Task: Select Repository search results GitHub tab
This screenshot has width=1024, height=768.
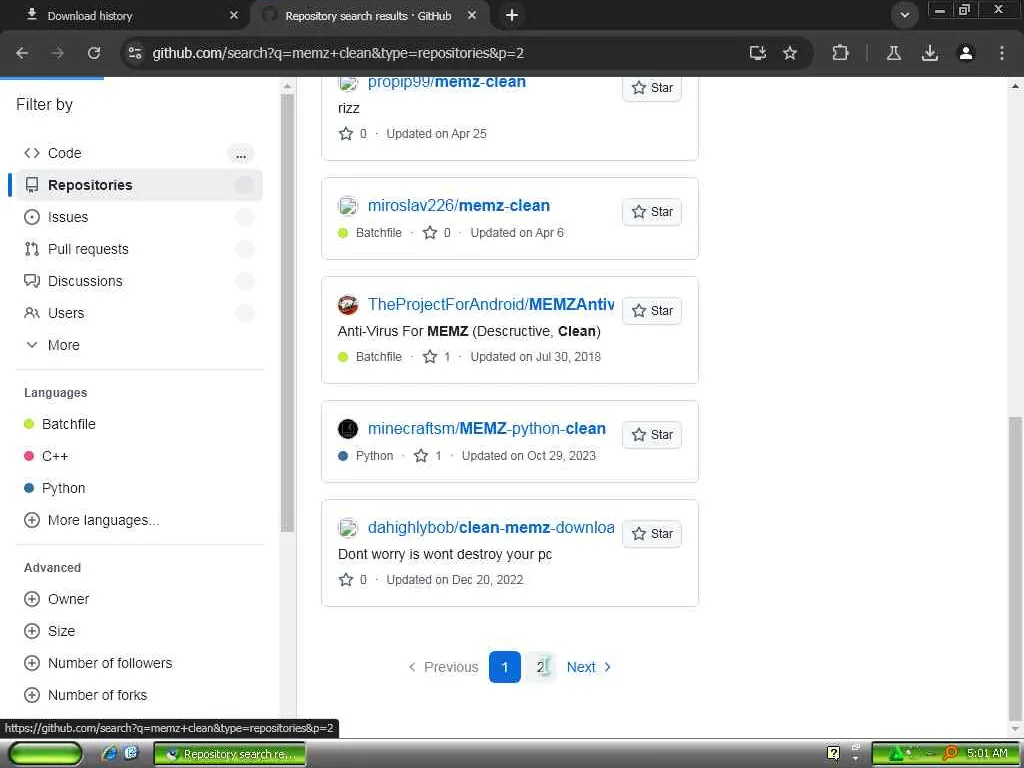Action: point(368,16)
